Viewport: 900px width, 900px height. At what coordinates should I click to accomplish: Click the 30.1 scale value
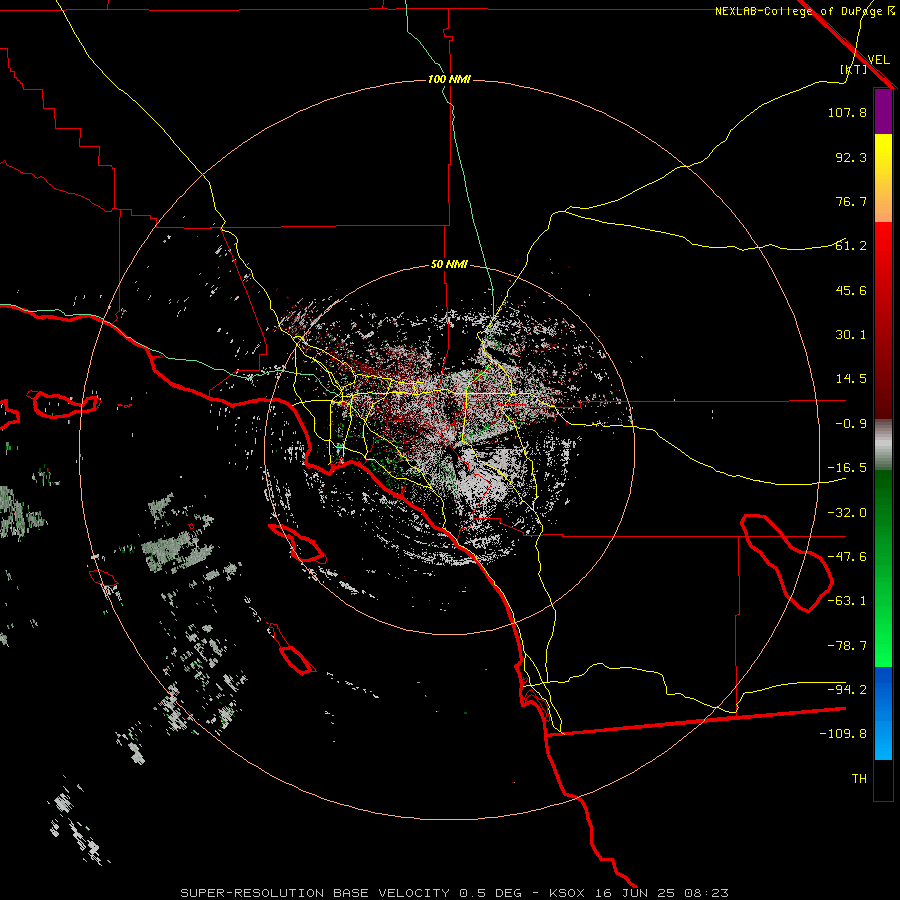[851, 335]
